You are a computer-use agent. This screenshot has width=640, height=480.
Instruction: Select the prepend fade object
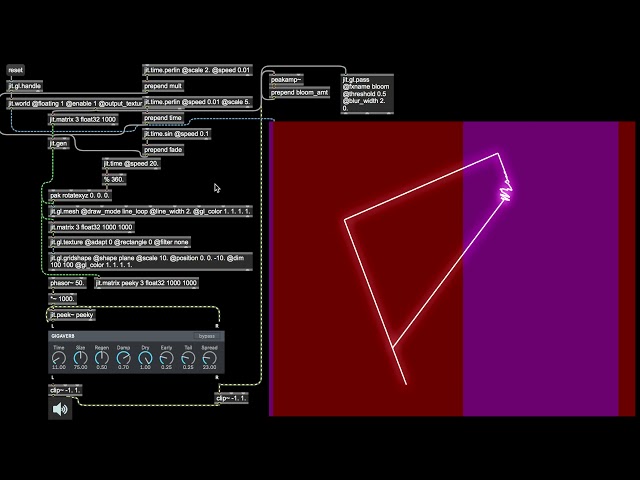(x=163, y=150)
